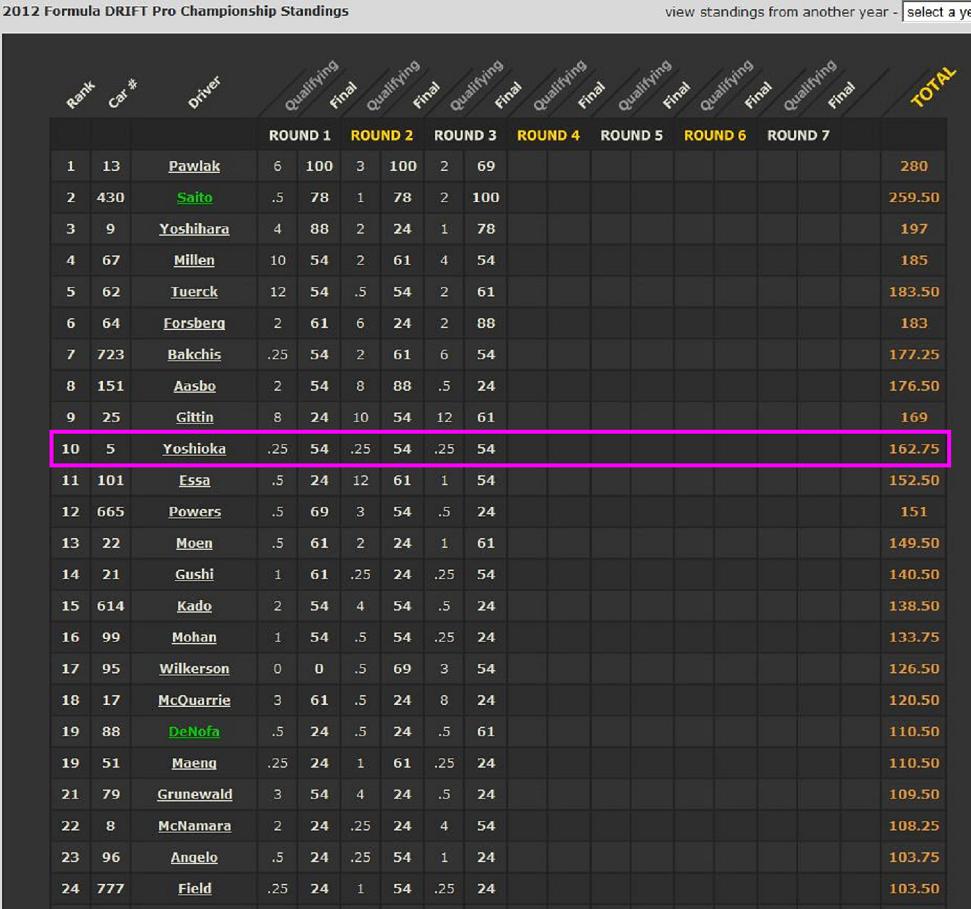This screenshot has height=909, width=971.
Task: Click the Driver column heading
Action: pyautogui.click(x=204, y=93)
